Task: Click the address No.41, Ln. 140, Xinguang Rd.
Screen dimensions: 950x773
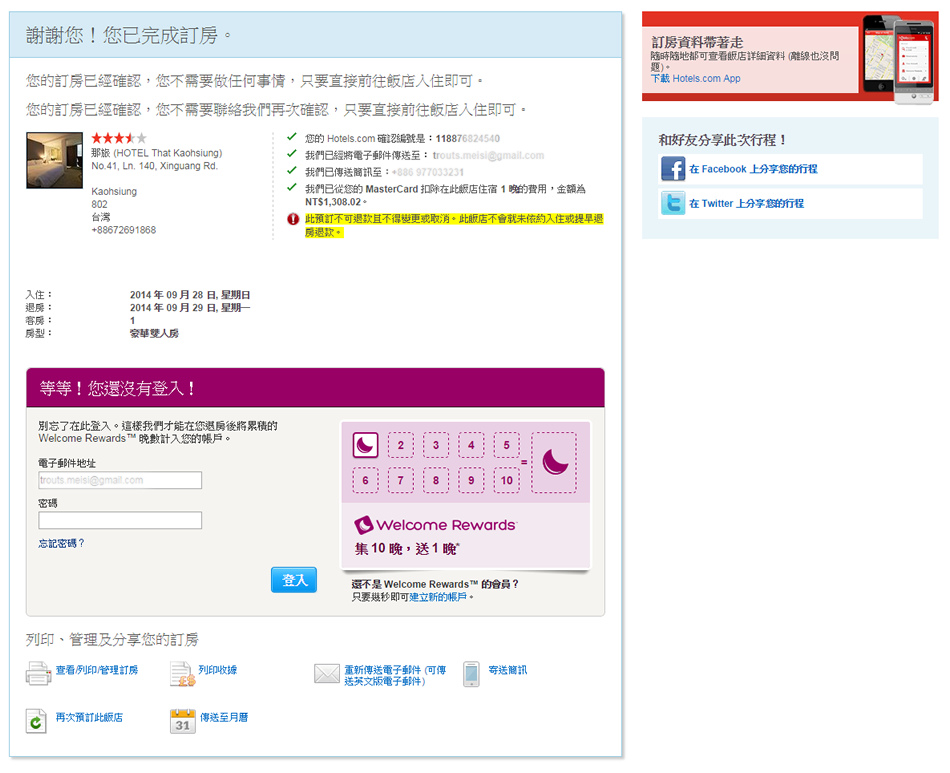Action: point(154,166)
